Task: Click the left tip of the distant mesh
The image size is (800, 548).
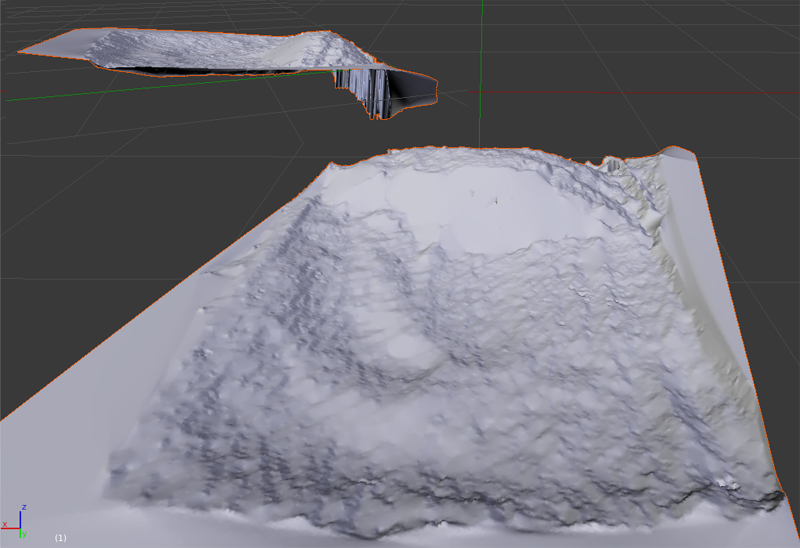Action: click(22, 50)
